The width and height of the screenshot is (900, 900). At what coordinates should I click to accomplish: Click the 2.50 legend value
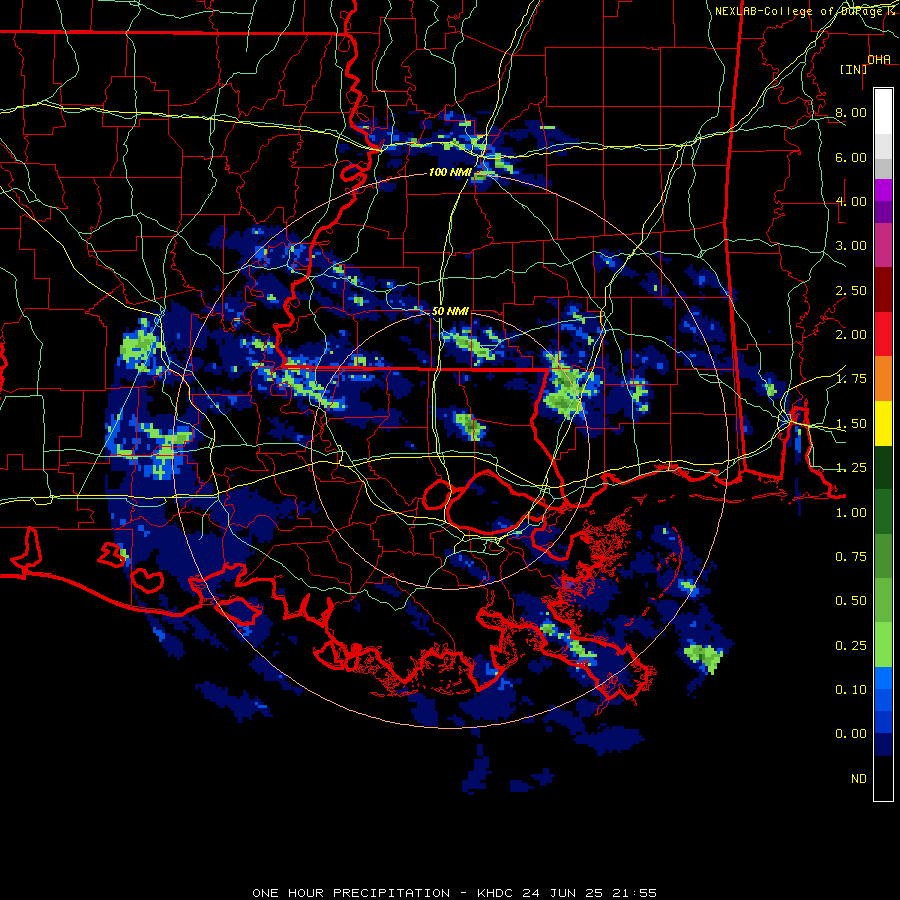coord(851,290)
